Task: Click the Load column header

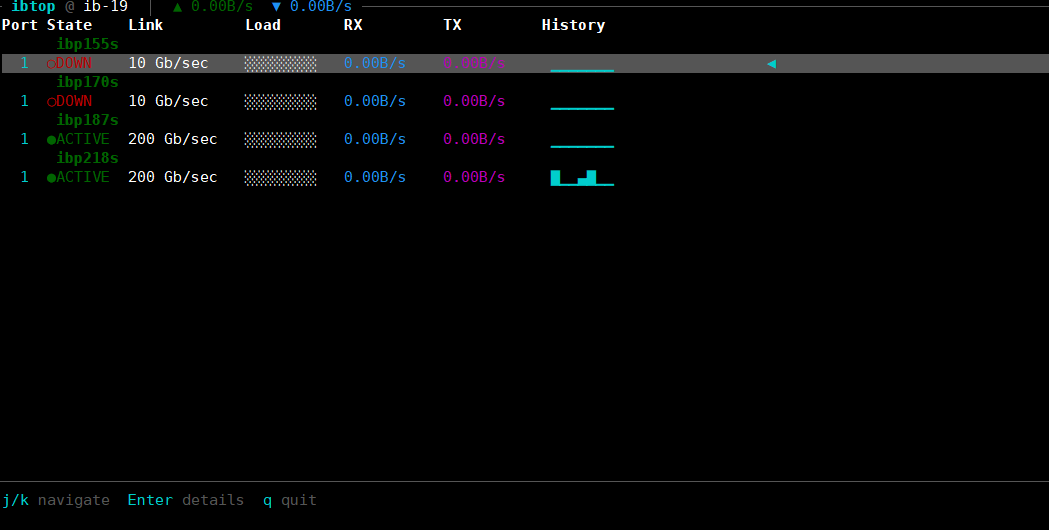Action: click(x=263, y=25)
